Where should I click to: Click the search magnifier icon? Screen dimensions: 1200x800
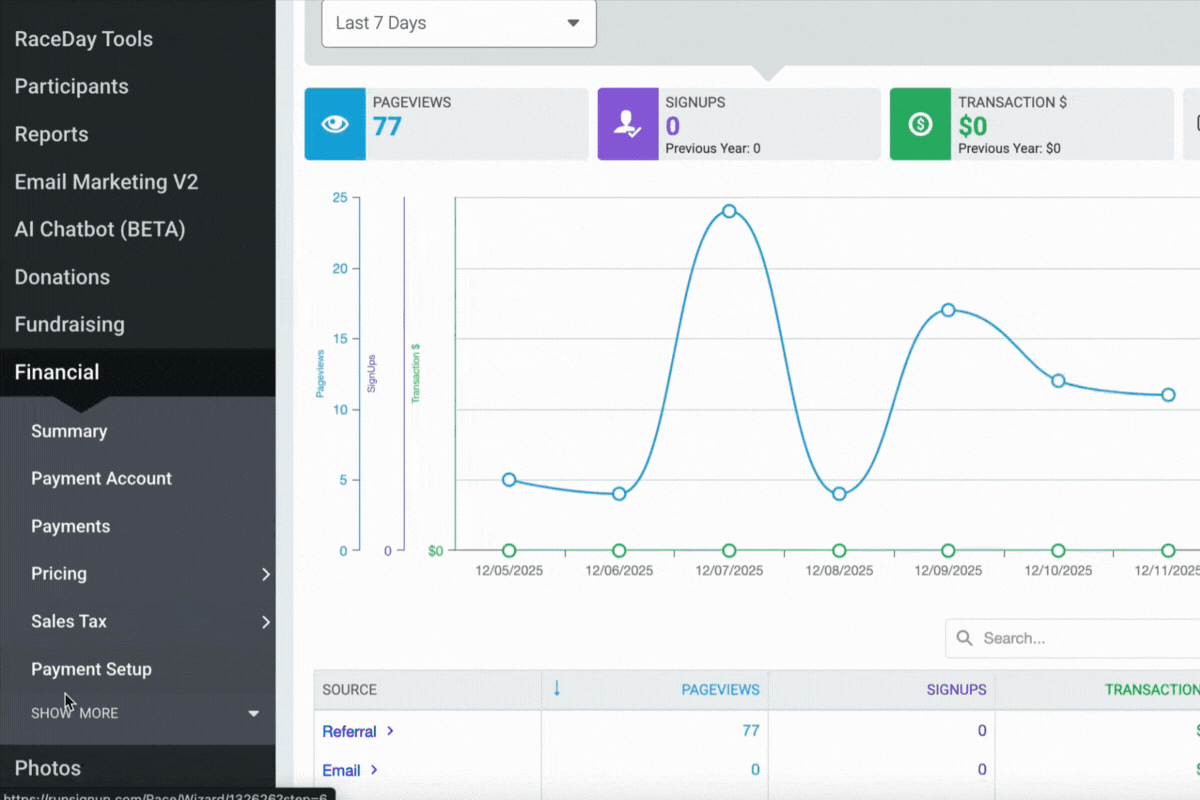[964, 638]
